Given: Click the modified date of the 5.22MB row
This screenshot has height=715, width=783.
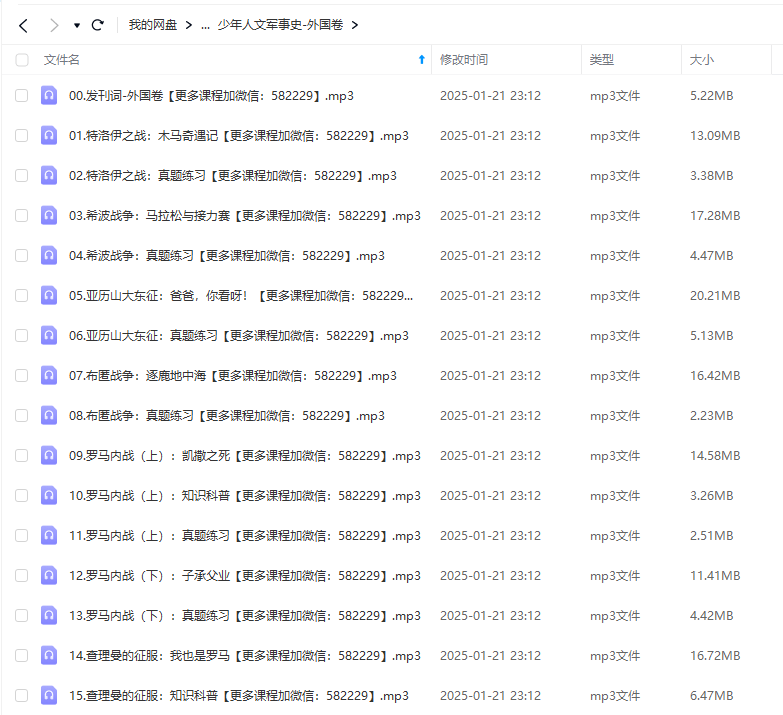Looking at the screenshot, I should pos(490,95).
